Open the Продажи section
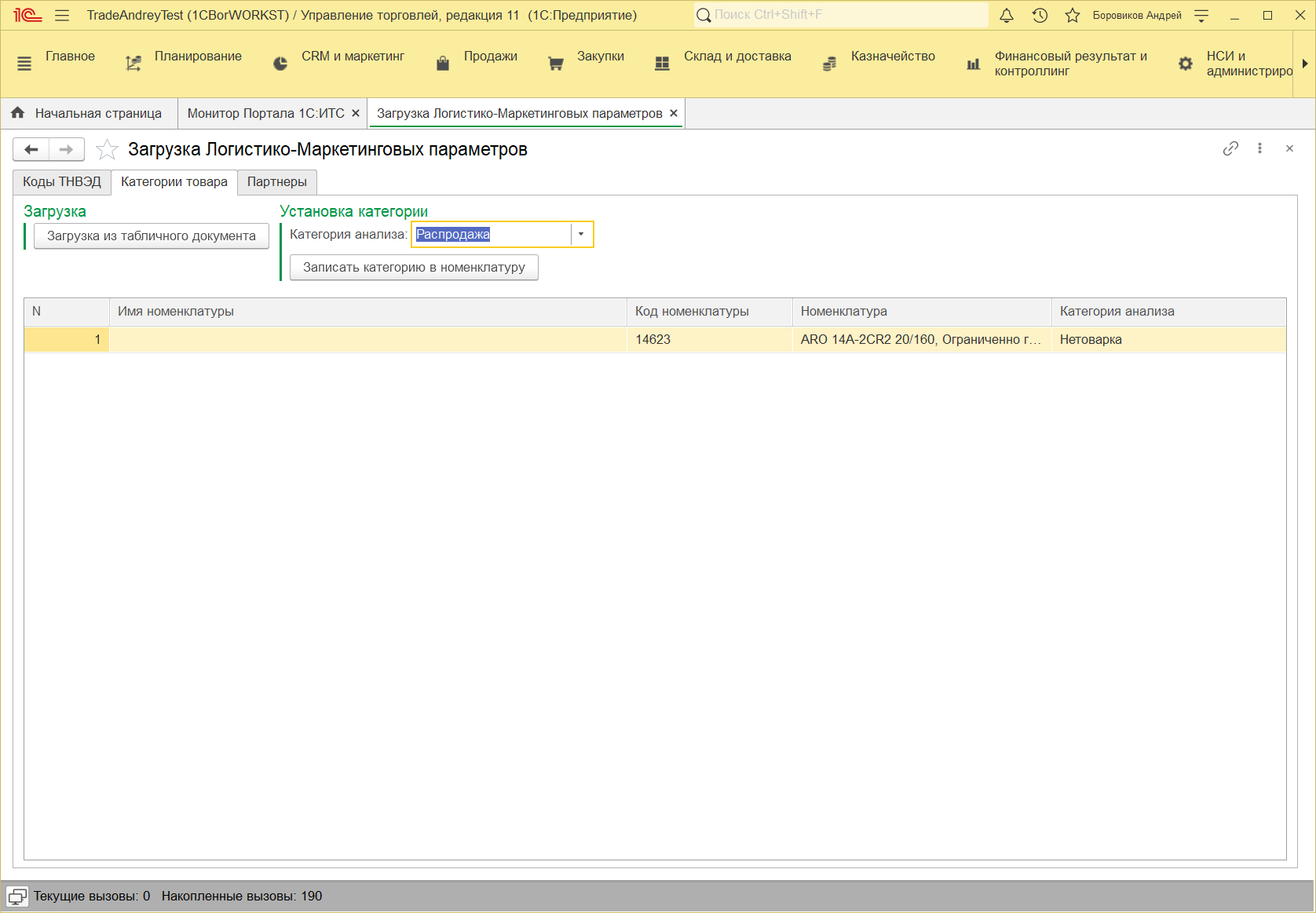 click(x=490, y=57)
